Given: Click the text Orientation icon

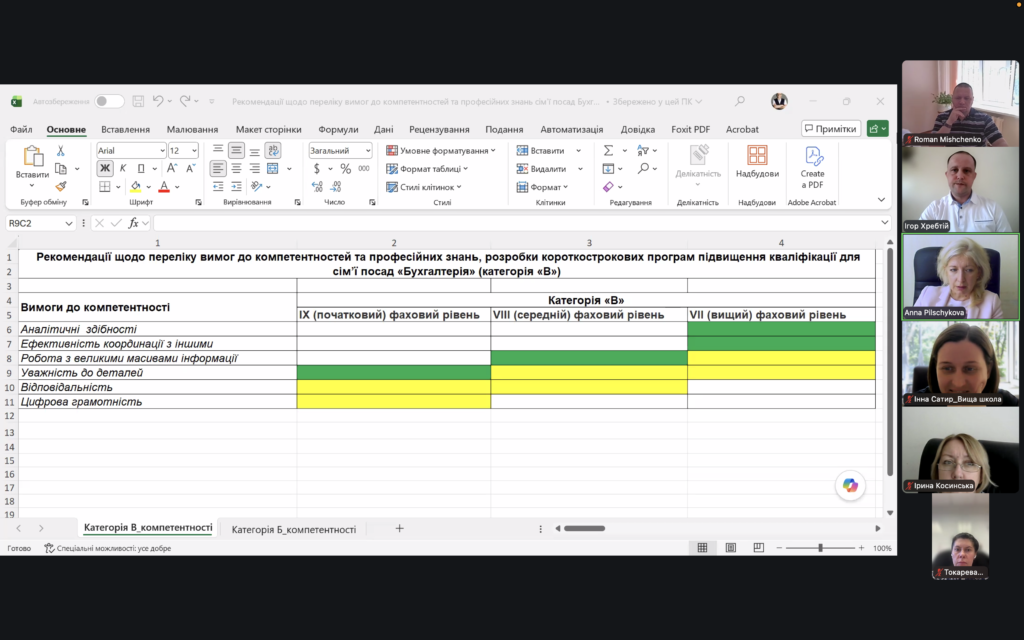Looking at the screenshot, I should click(257, 187).
